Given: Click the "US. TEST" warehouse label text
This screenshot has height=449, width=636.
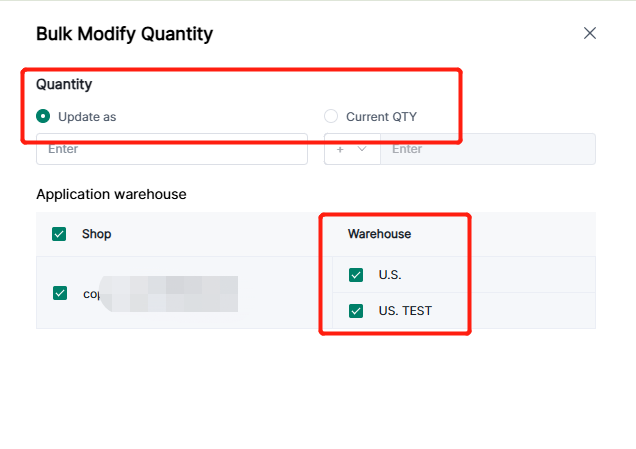Looking at the screenshot, I should [405, 311].
